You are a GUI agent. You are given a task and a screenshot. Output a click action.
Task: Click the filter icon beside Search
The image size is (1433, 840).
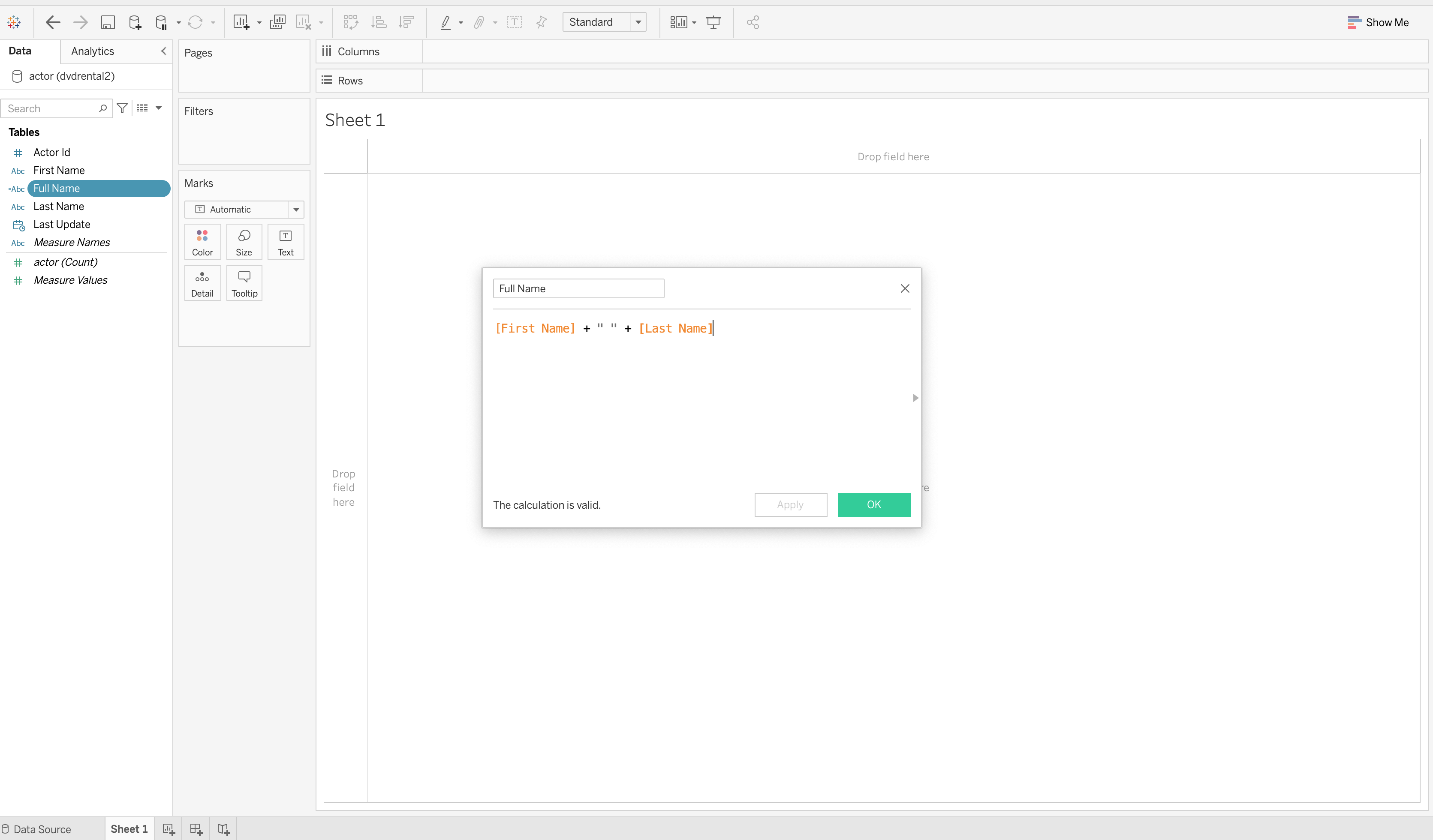coord(122,108)
